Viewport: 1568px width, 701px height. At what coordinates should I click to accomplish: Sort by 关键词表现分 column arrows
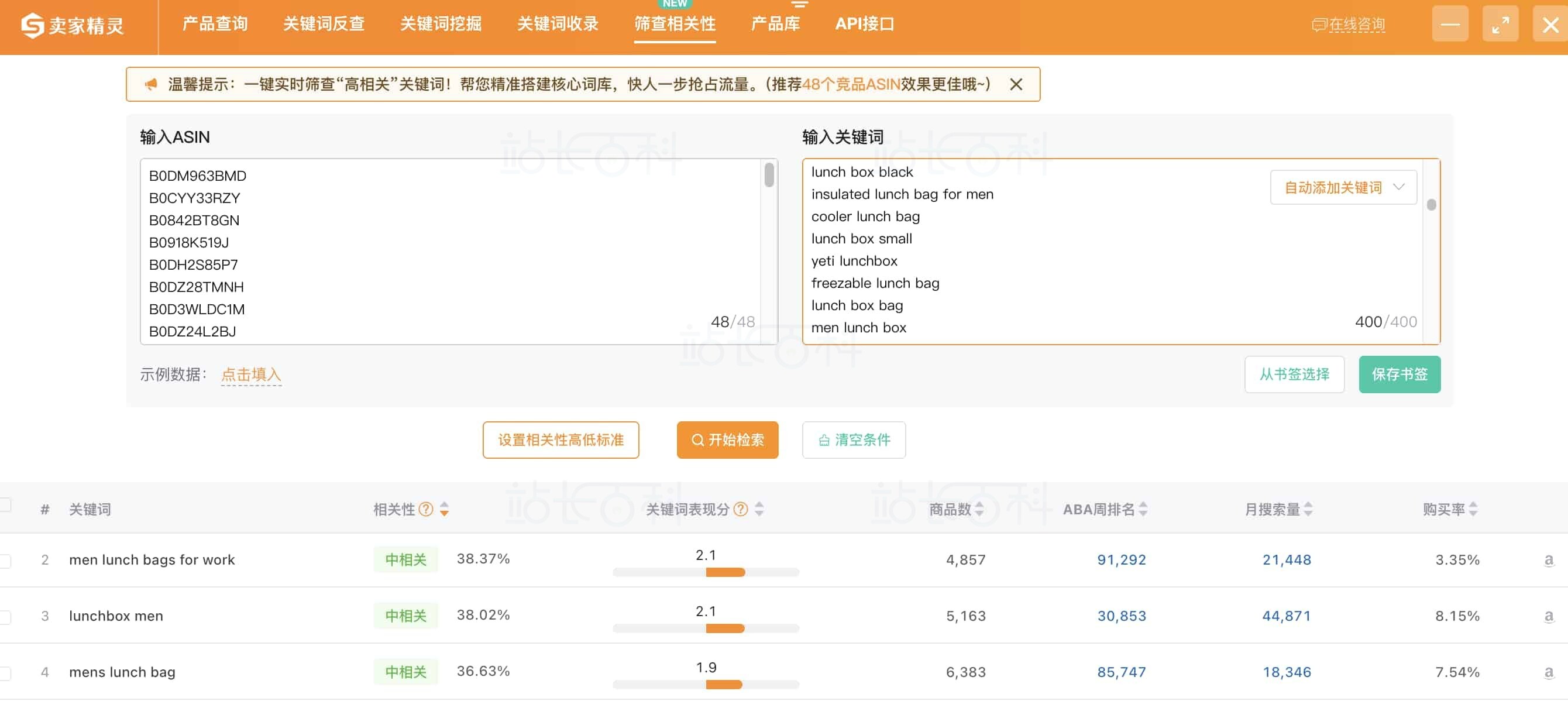click(x=759, y=509)
